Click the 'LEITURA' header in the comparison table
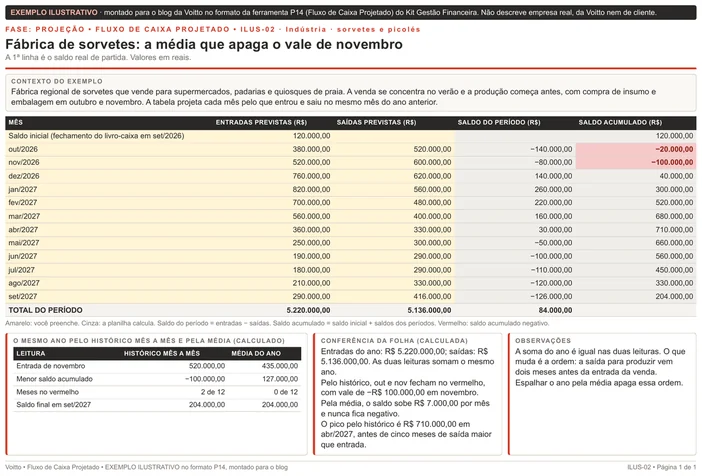 [x=30, y=353]
